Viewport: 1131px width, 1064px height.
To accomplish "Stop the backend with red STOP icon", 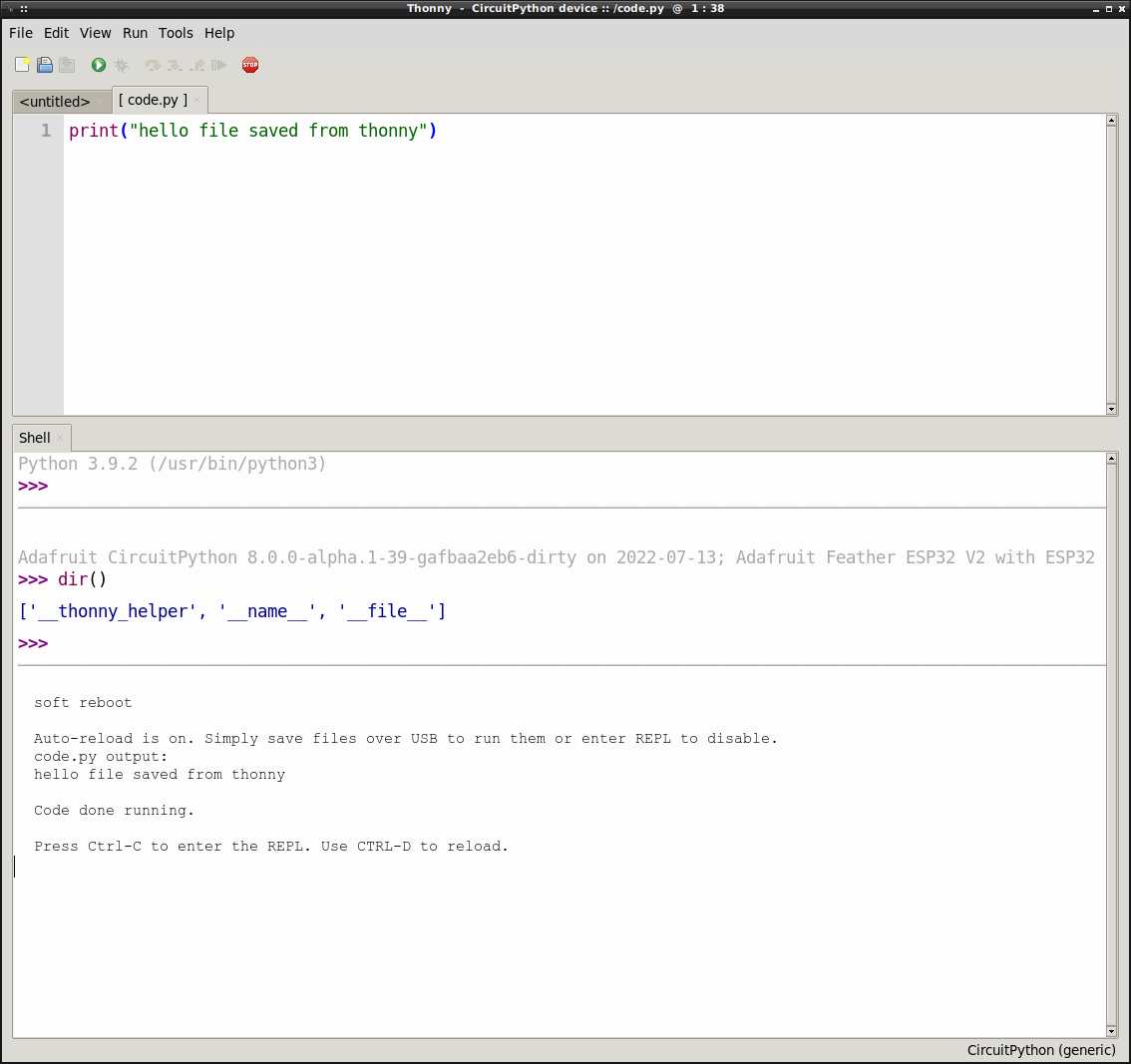I will (250, 65).
